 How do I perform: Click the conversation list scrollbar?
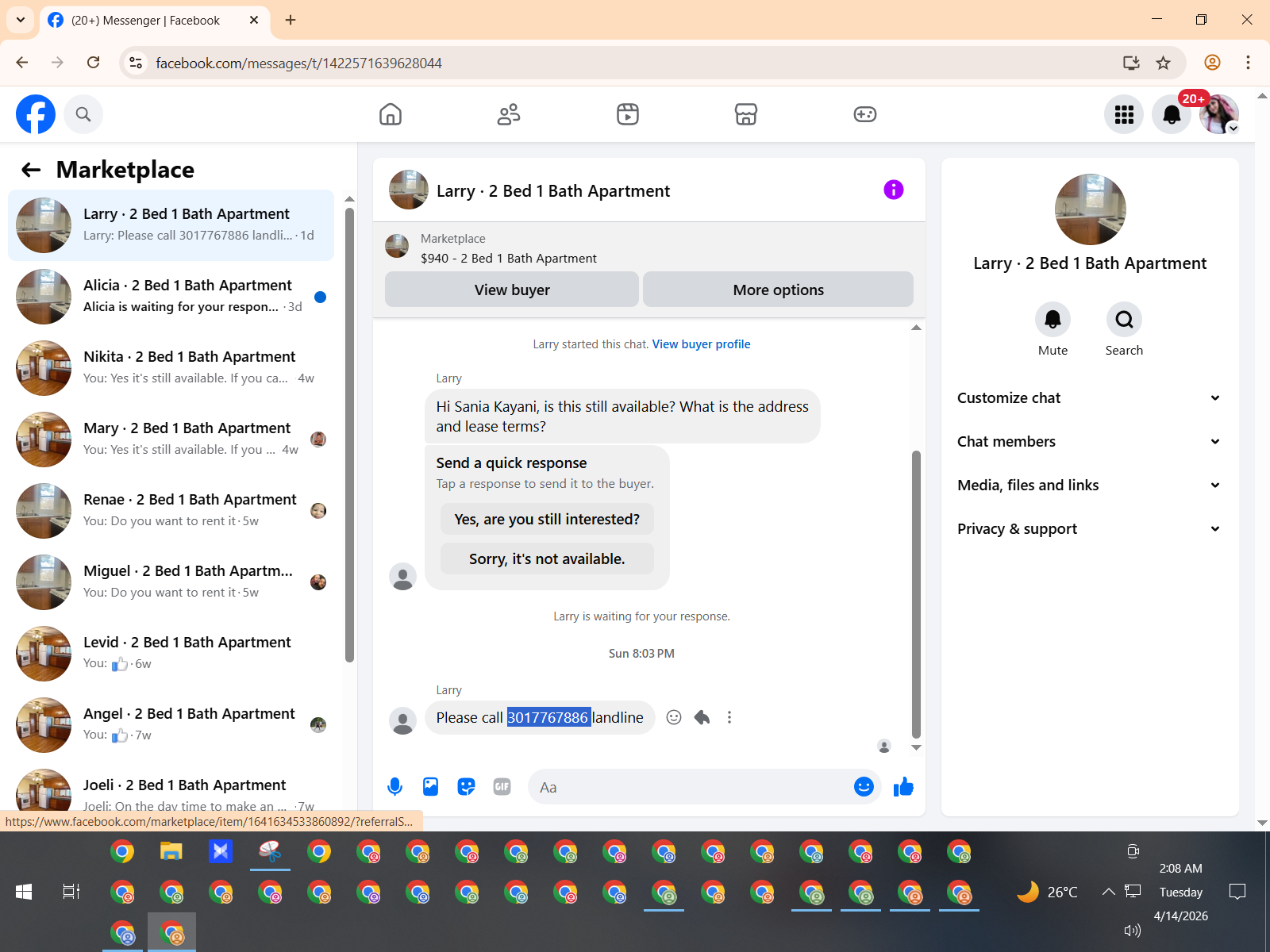point(349,435)
